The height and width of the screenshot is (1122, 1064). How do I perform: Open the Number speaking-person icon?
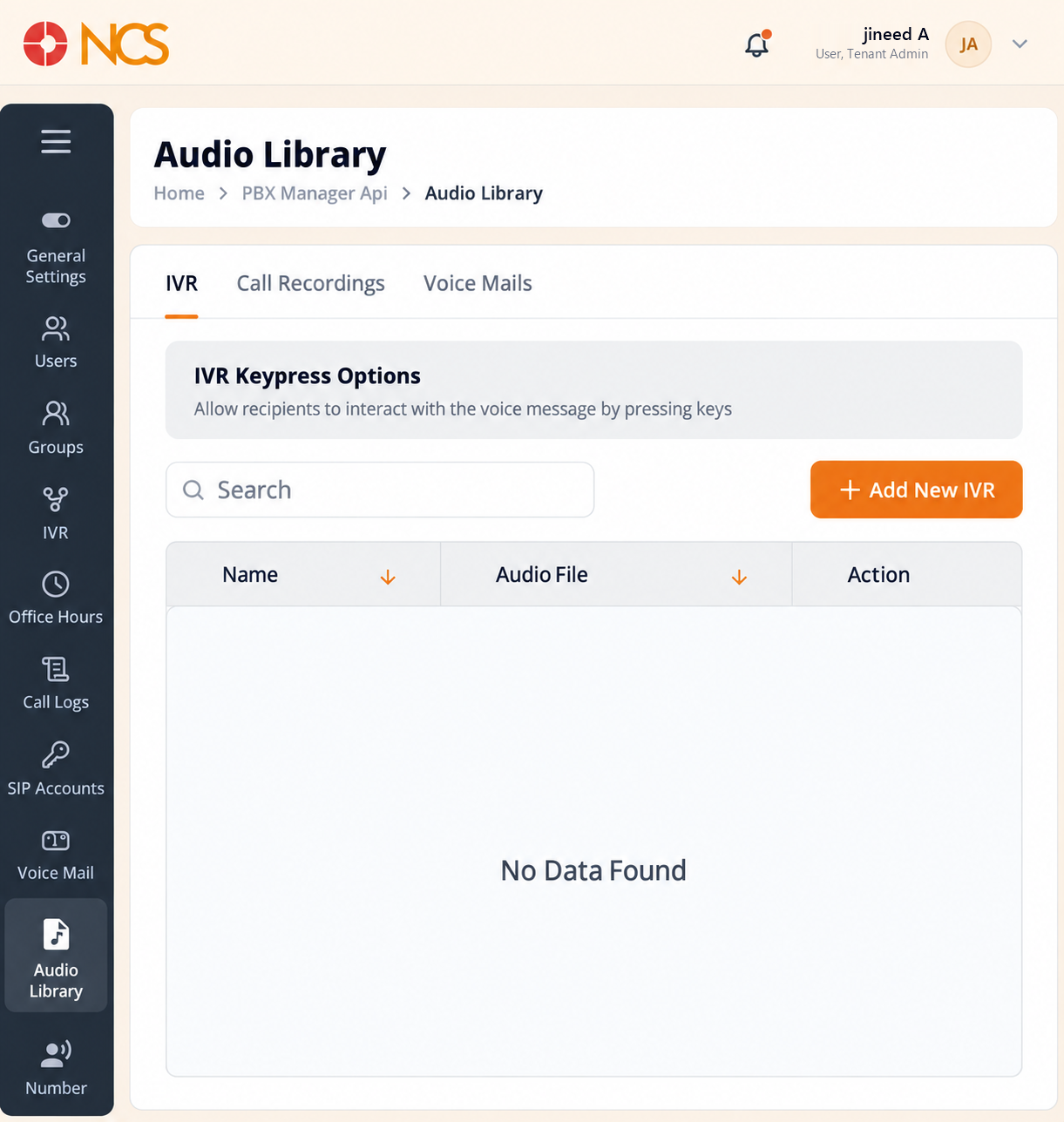[x=56, y=1053]
